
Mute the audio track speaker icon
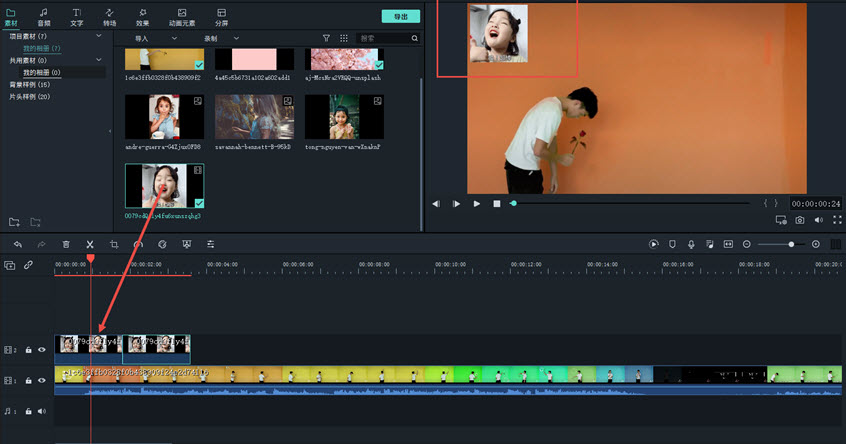(42, 411)
